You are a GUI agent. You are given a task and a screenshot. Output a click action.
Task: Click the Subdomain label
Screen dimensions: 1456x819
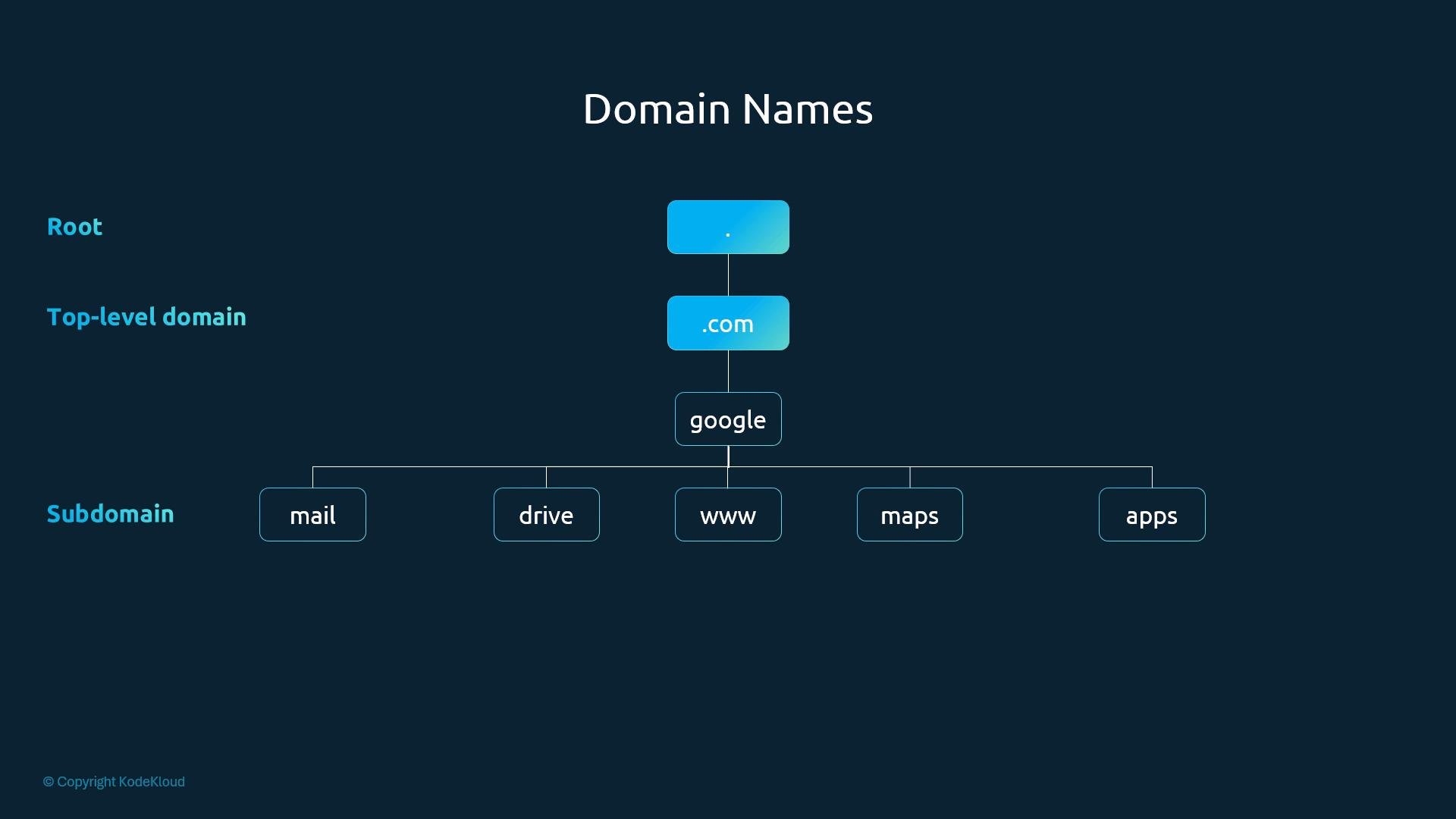110,513
